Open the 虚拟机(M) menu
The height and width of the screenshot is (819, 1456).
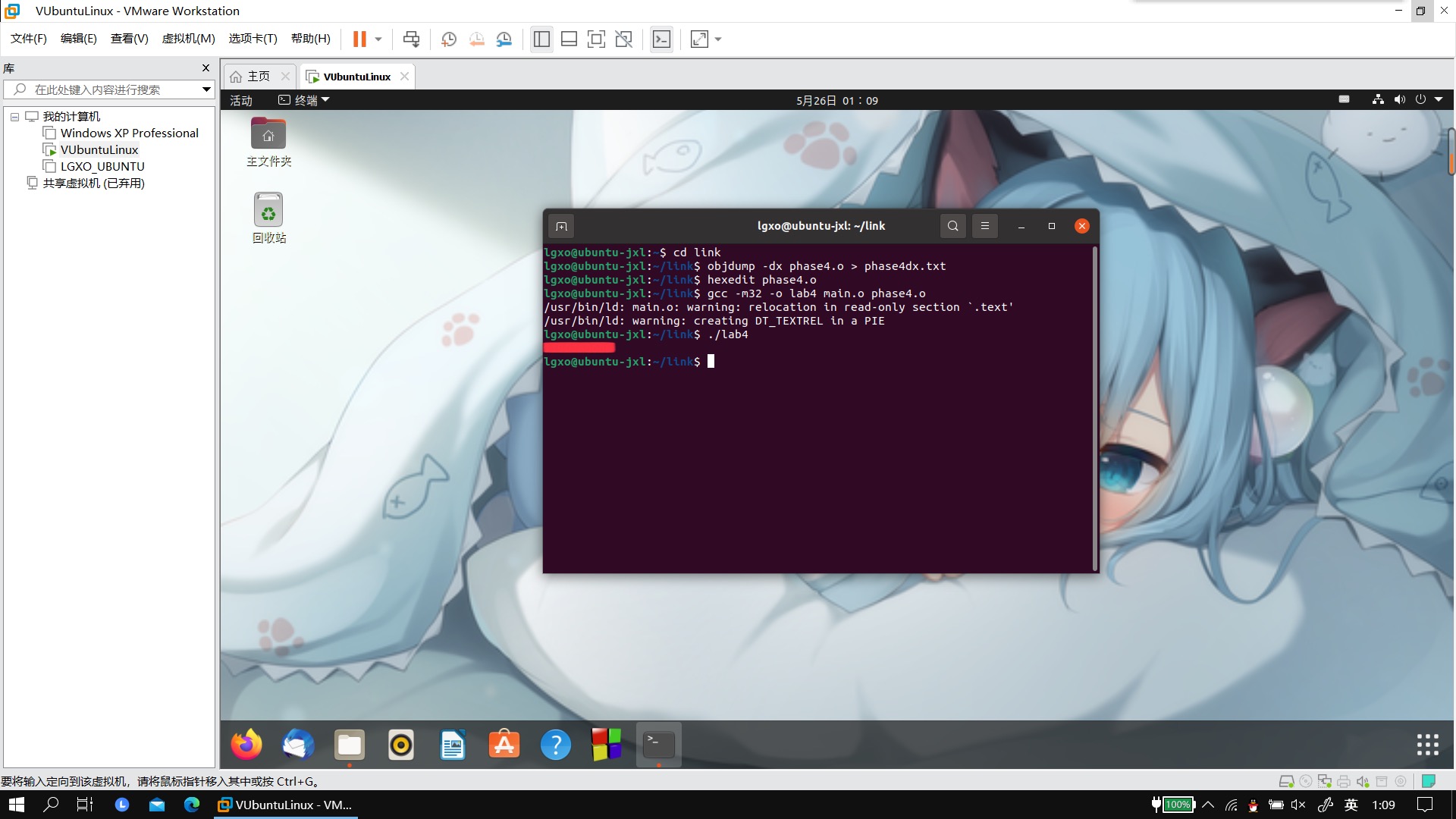(x=188, y=39)
